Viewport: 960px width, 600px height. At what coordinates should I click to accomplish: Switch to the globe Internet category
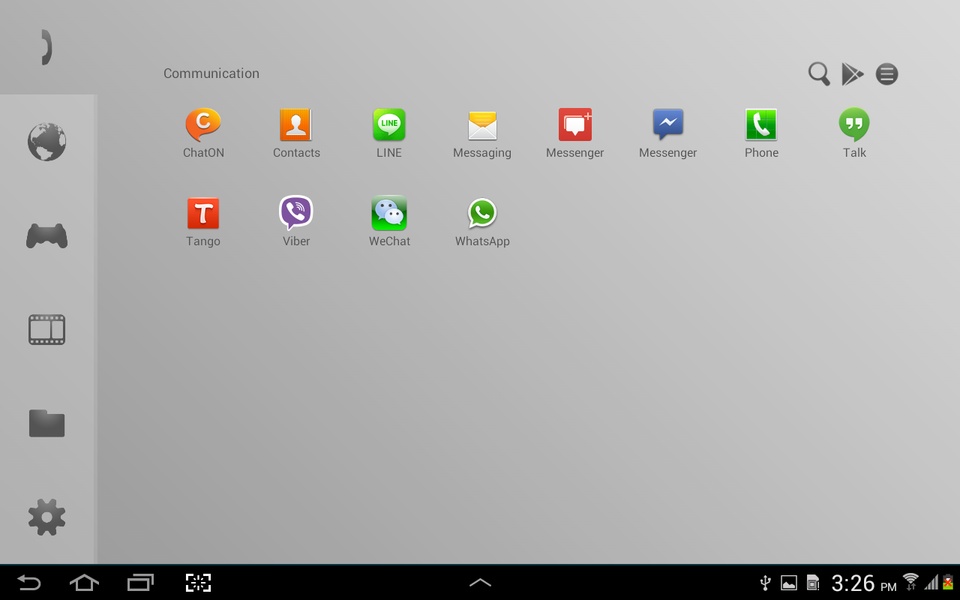(x=47, y=142)
